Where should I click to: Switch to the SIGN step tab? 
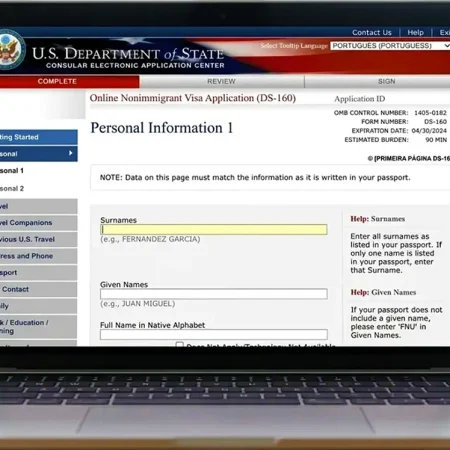(377, 81)
